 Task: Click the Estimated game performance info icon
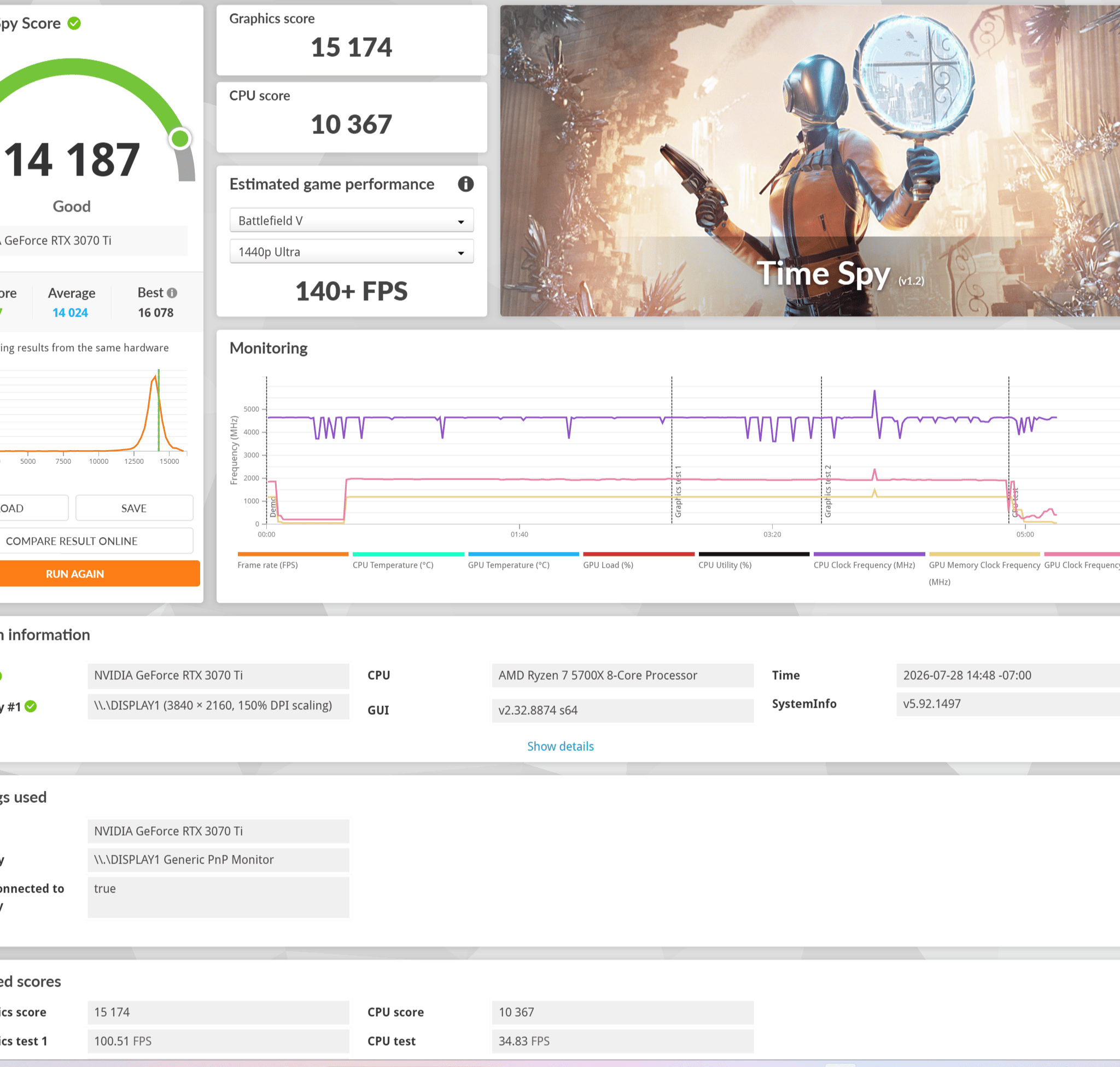[x=465, y=184]
